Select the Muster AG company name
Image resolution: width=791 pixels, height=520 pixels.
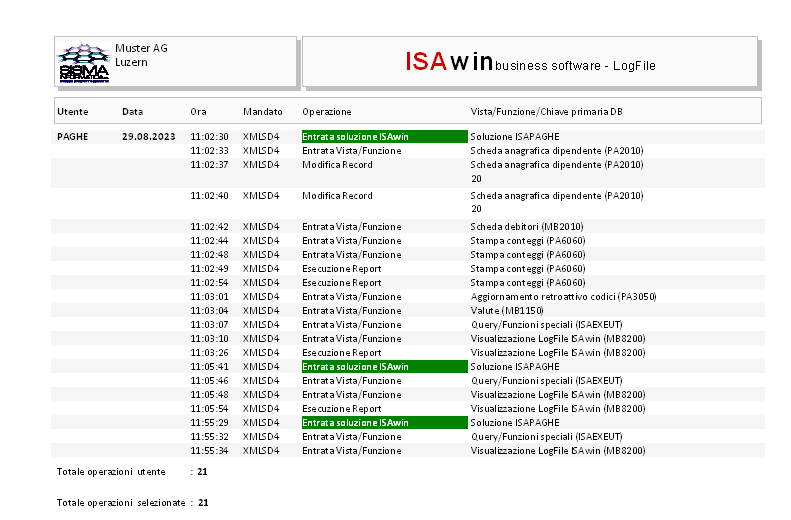pyautogui.click(x=141, y=48)
